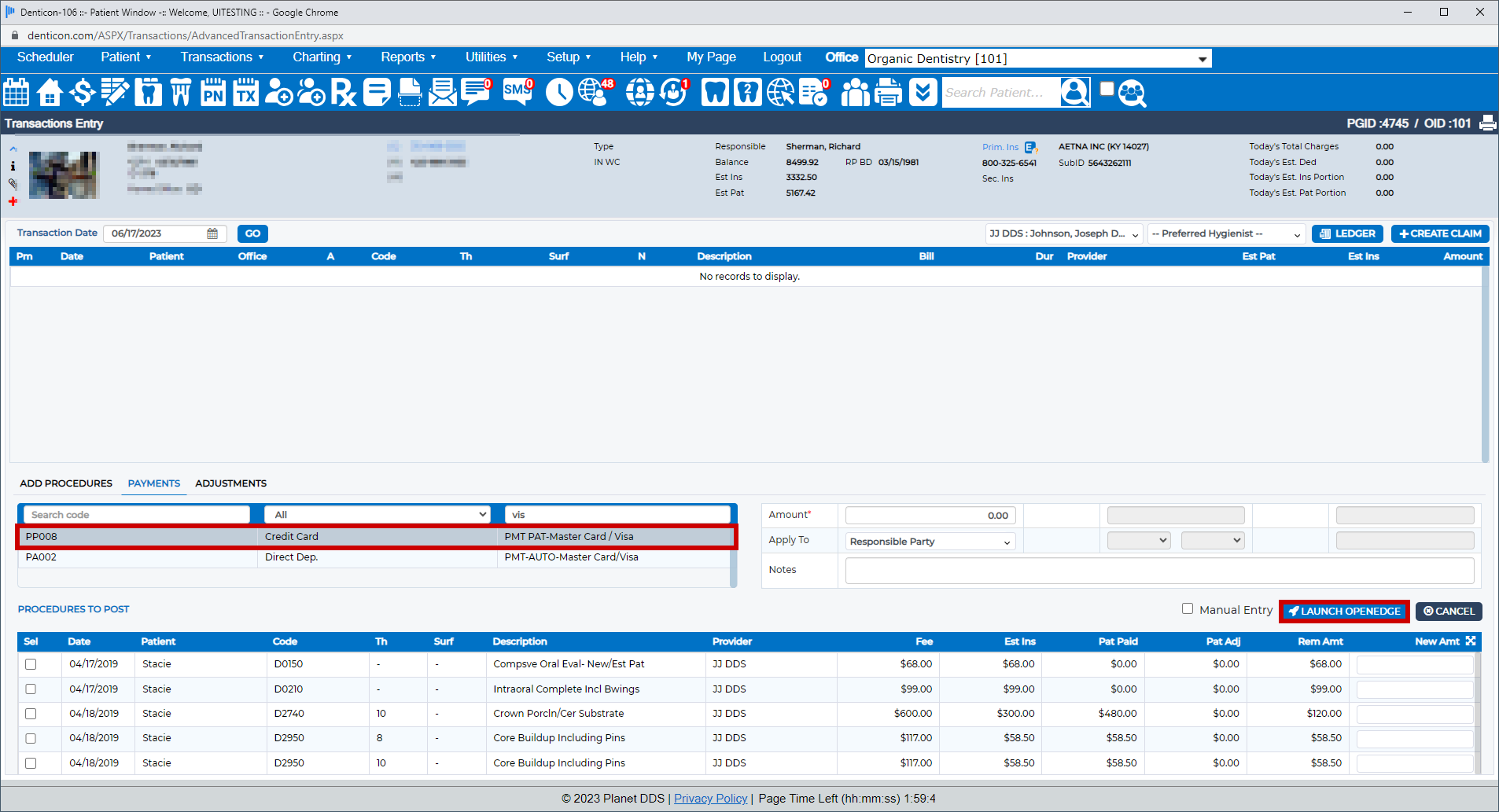The width and height of the screenshot is (1499, 812).
Task: Open the Charting menu
Action: (322, 57)
